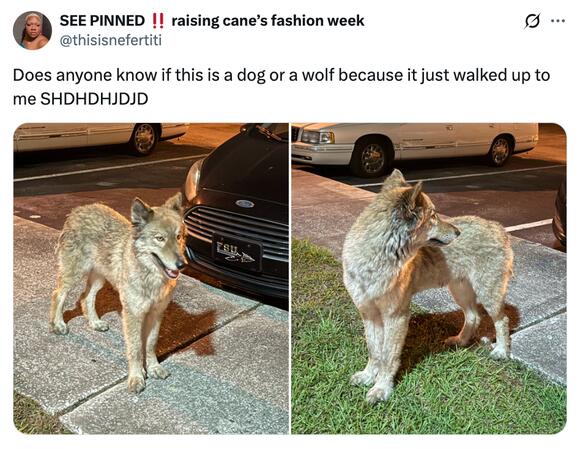Open the left photo of the animal on sidewalk
This screenshot has width=580, height=449.
[151, 278]
